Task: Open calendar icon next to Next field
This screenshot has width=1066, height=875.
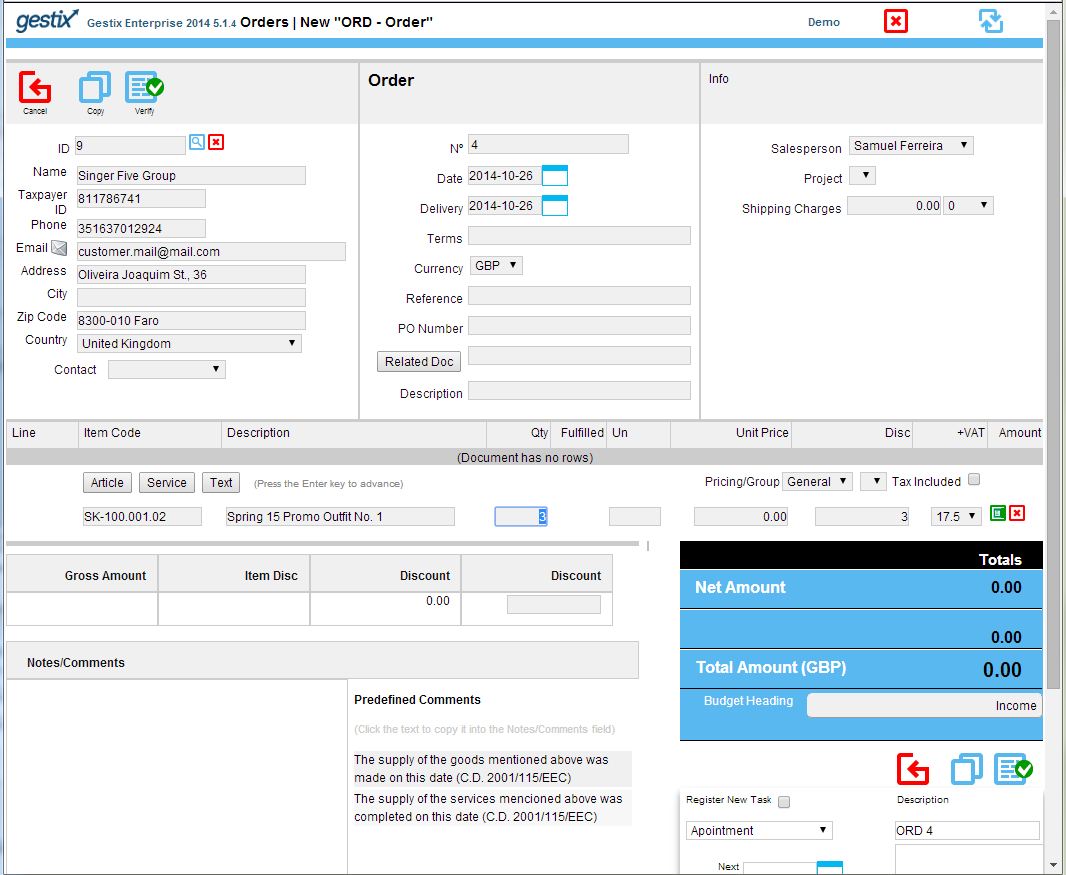Action: (829, 868)
